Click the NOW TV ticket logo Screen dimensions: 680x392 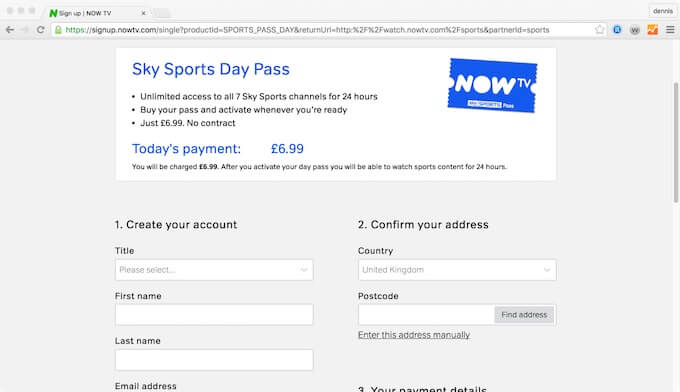click(492, 85)
